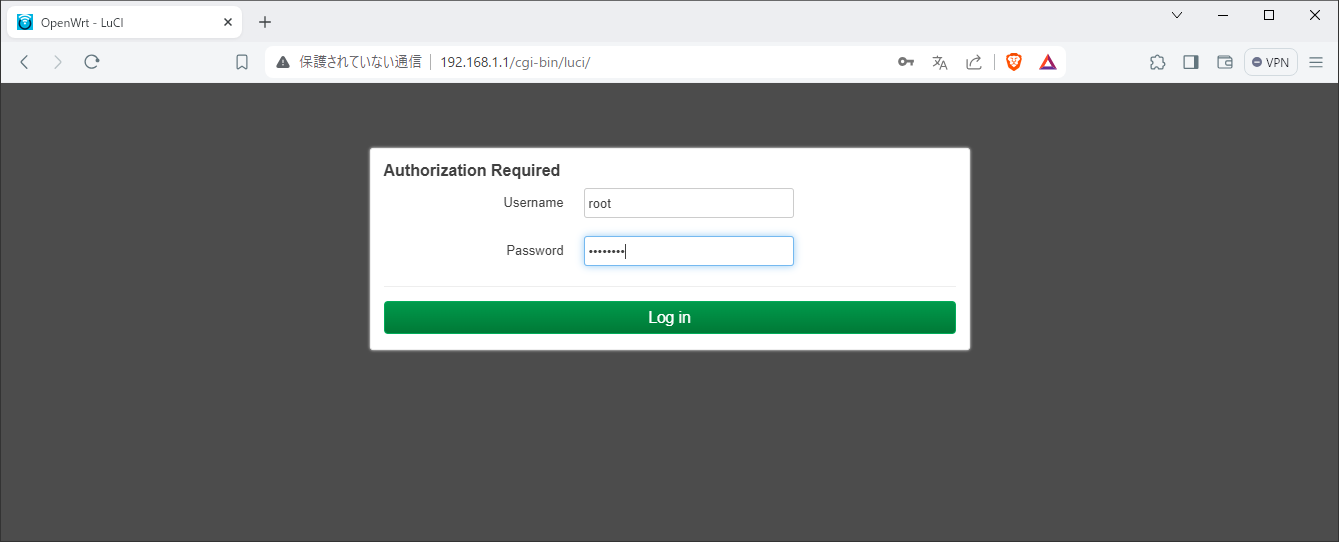Screen dimensions: 1339x542
Task: Open Brave Shields lion icon
Action: [x=1014, y=62]
